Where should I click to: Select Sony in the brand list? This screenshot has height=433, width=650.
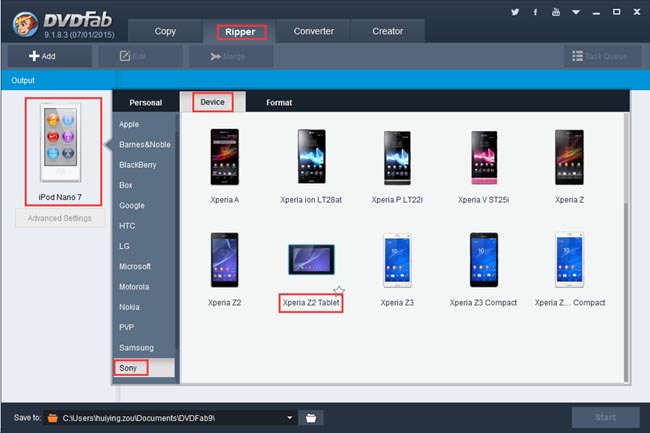(144, 368)
